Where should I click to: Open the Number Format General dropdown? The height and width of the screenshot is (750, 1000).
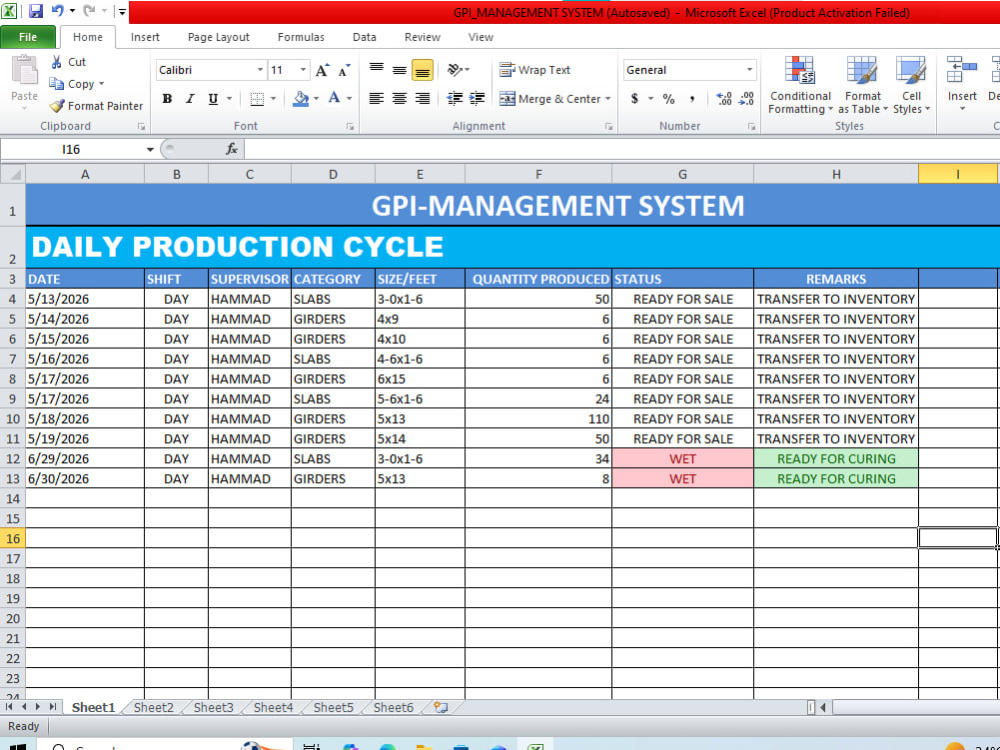pos(749,70)
